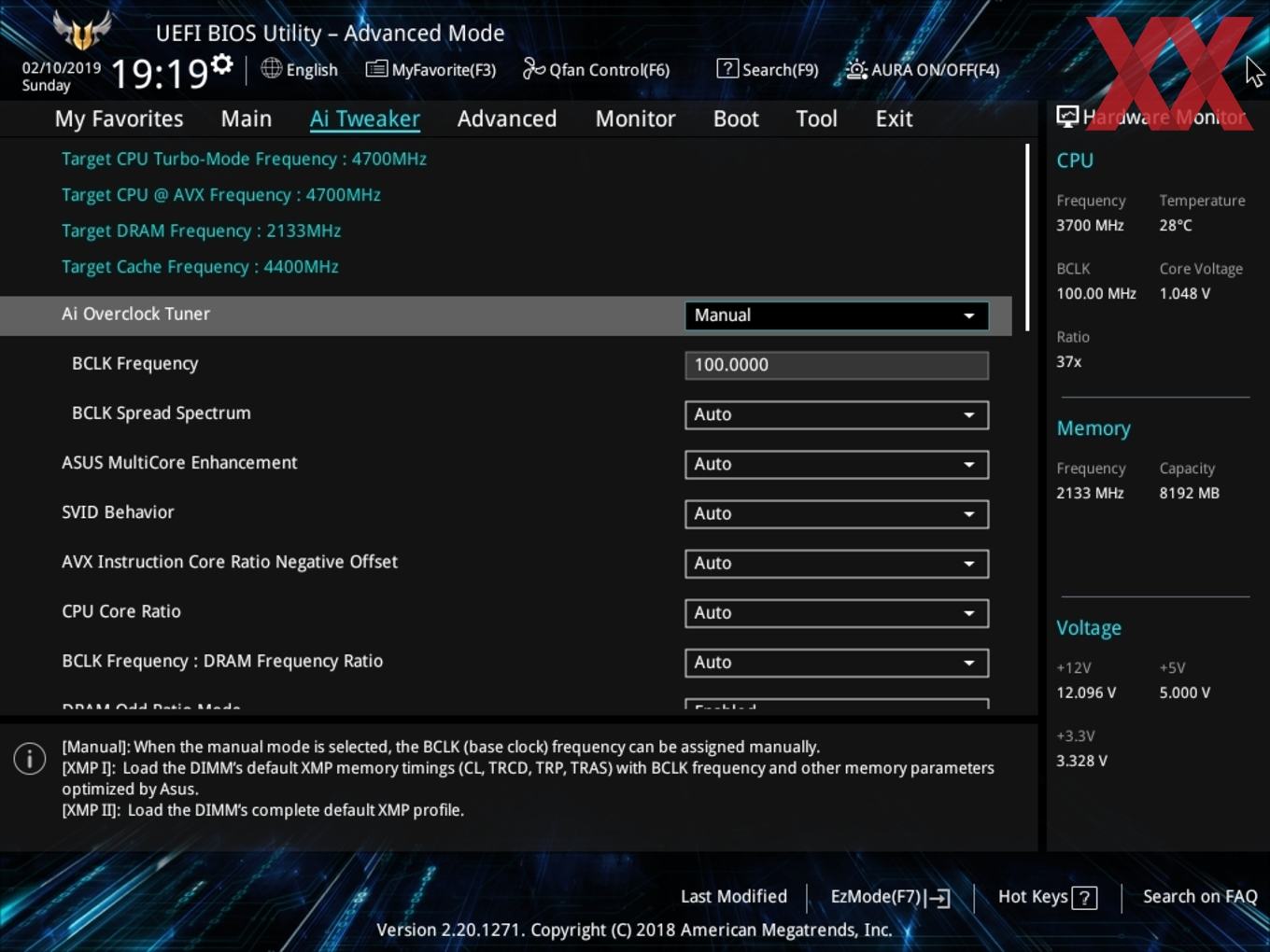This screenshot has width=1270, height=952.
Task: Click the info circle icon in help area
Action: coord(30,759)
